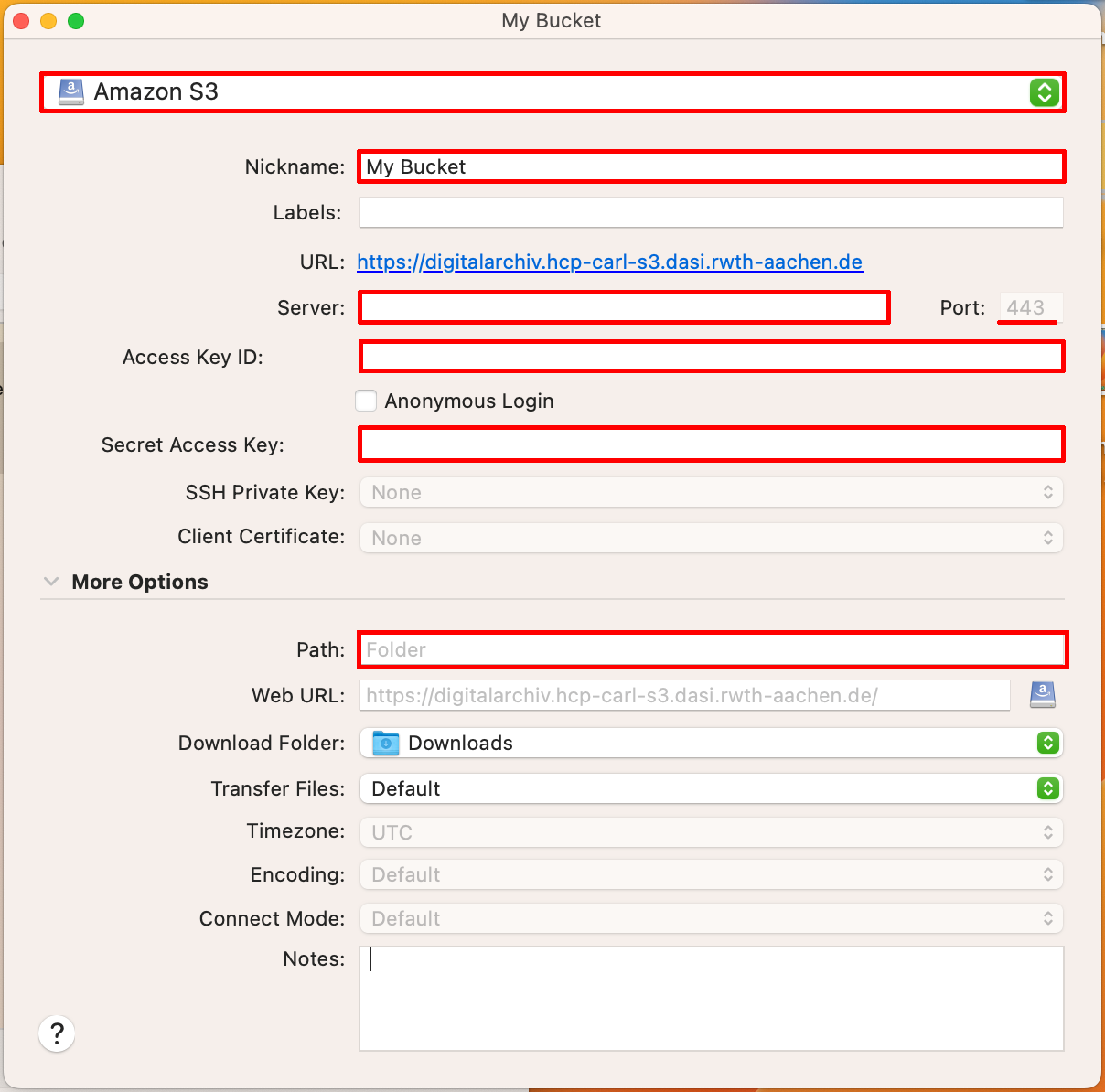Click the Access Key ID field

711,357
